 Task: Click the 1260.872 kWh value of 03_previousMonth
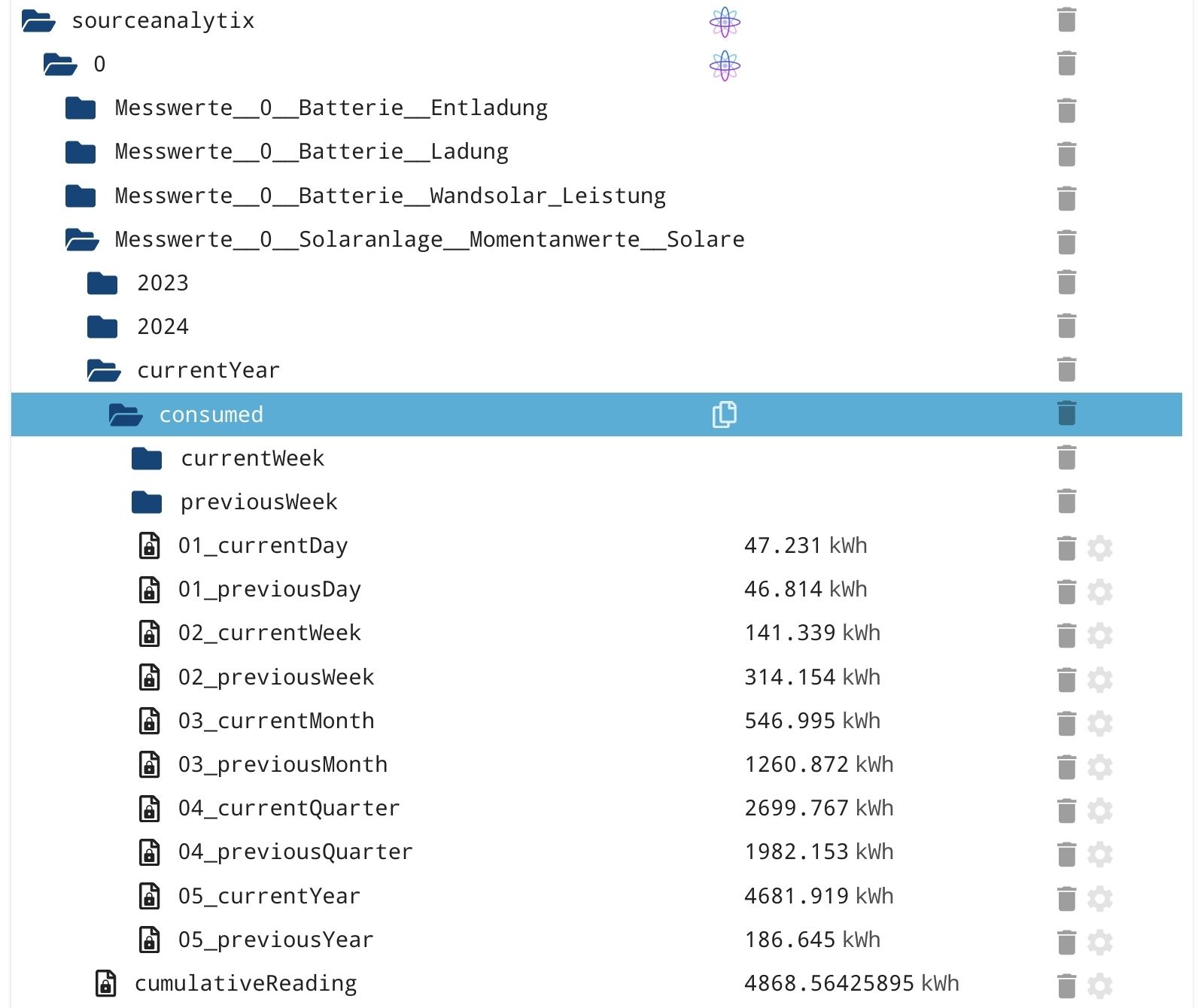(x=819, y=765)
